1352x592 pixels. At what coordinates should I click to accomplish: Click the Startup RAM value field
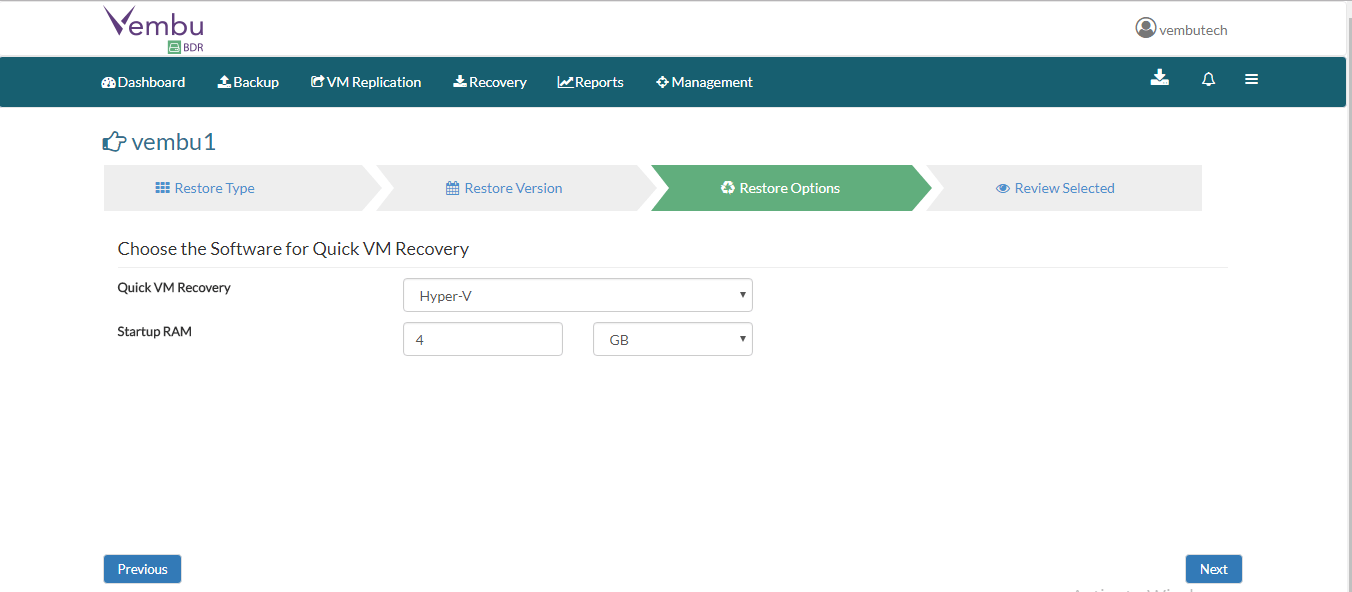(x=483, y=339)
